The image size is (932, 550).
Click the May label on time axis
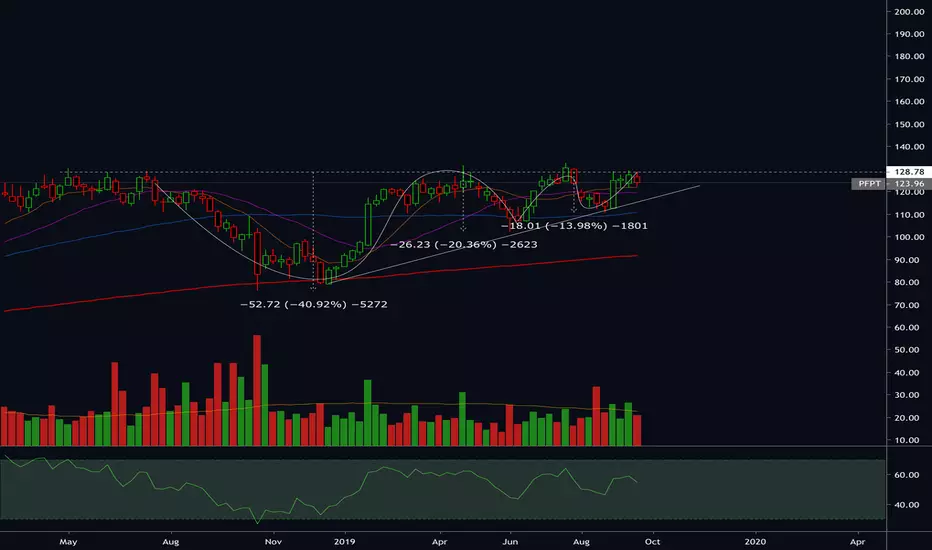point(68,542)
